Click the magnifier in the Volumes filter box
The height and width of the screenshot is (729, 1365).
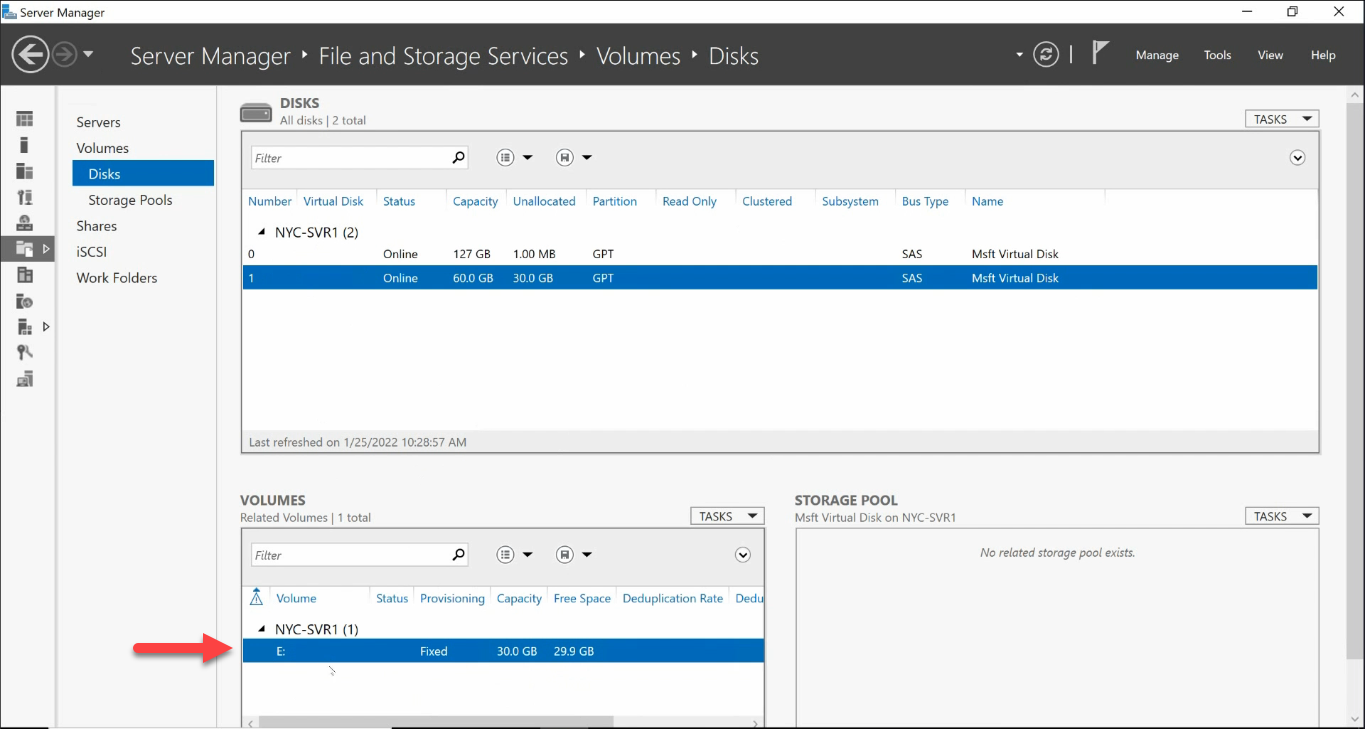[x=458, y=554]
